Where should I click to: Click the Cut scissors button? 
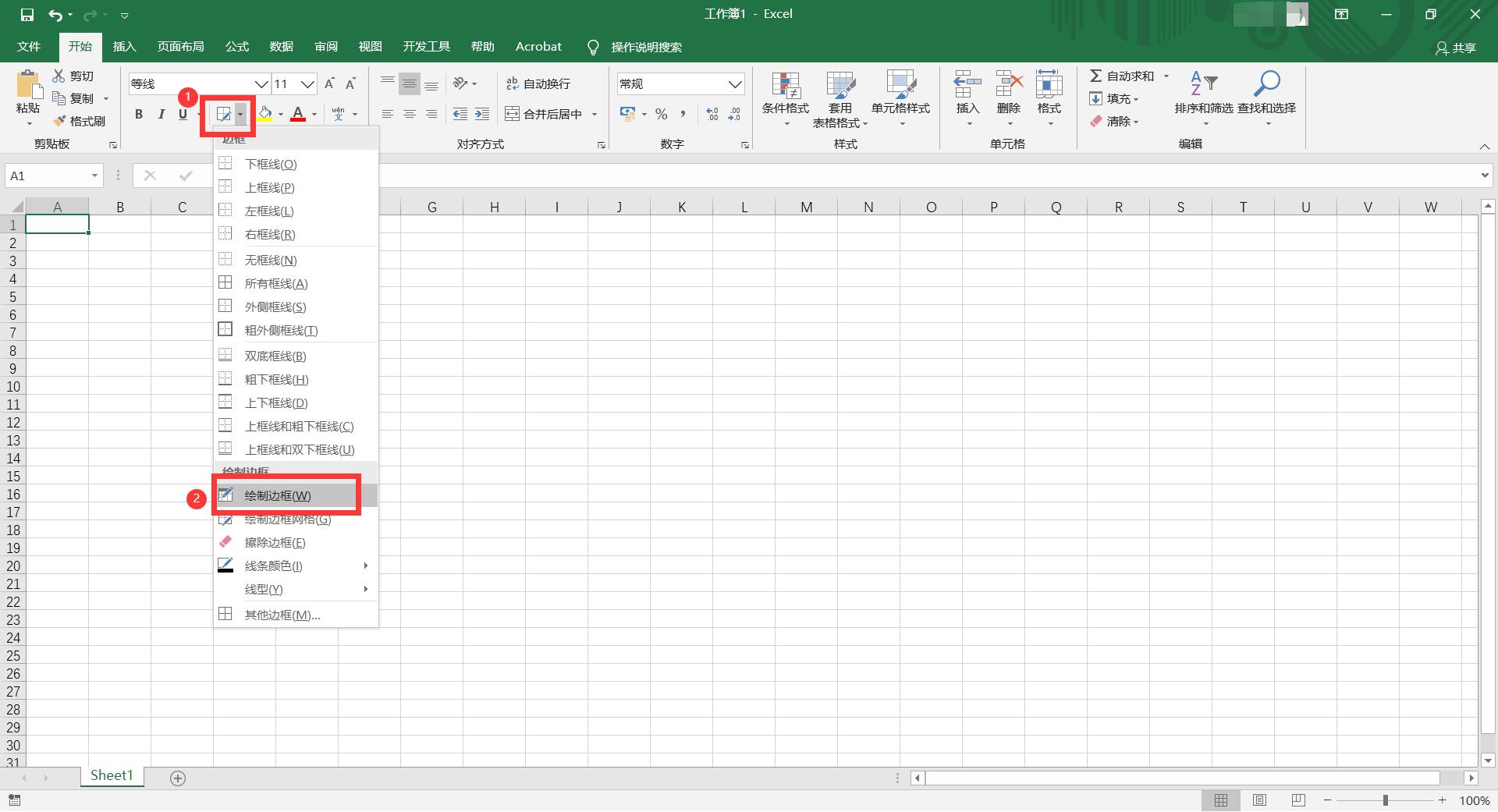point(73,76)
